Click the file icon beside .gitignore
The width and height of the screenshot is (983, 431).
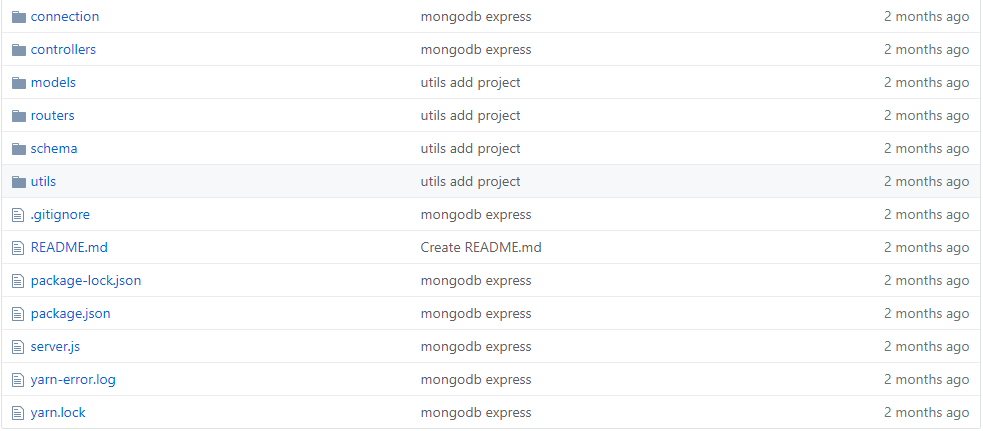coord(18,215)
